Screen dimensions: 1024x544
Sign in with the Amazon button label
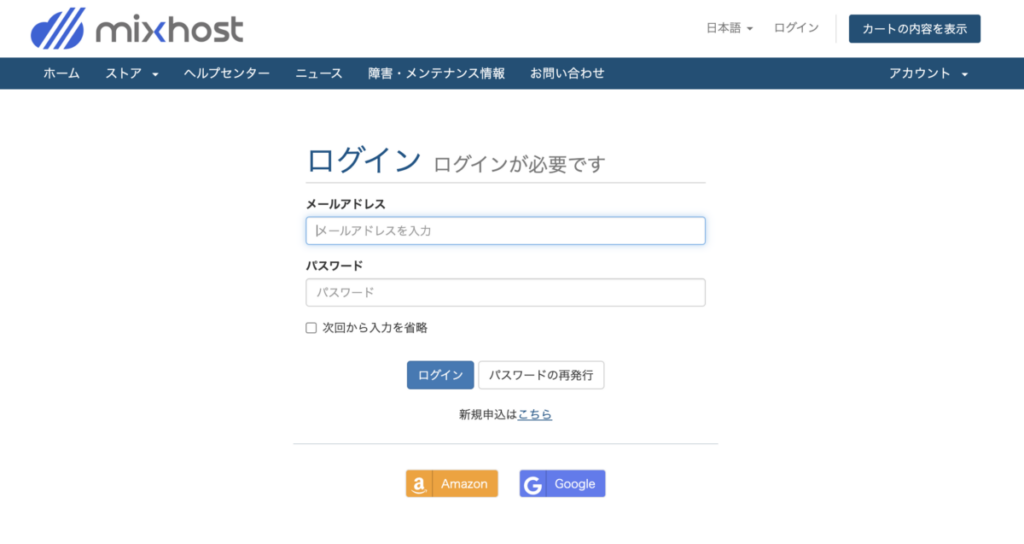click(464, 484)
